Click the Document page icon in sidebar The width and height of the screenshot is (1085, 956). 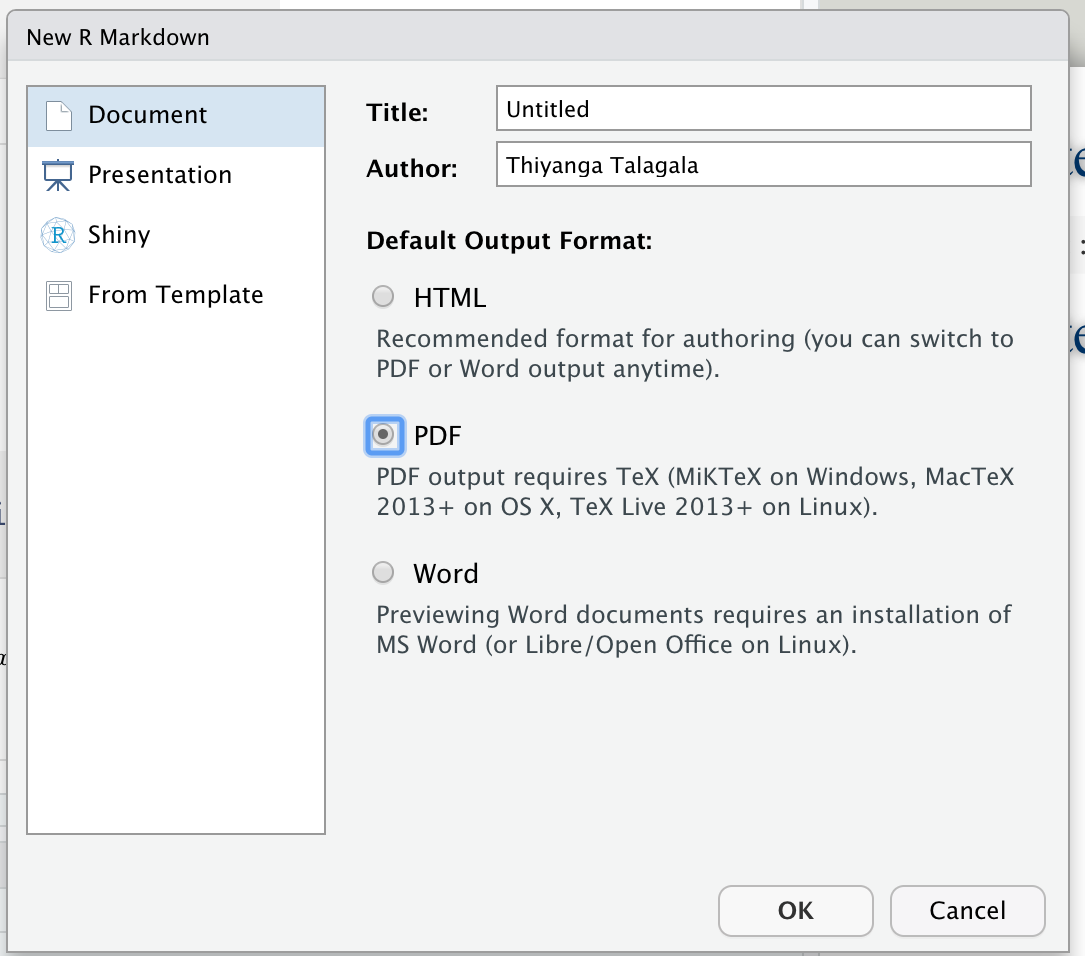(x=58, y=116)
